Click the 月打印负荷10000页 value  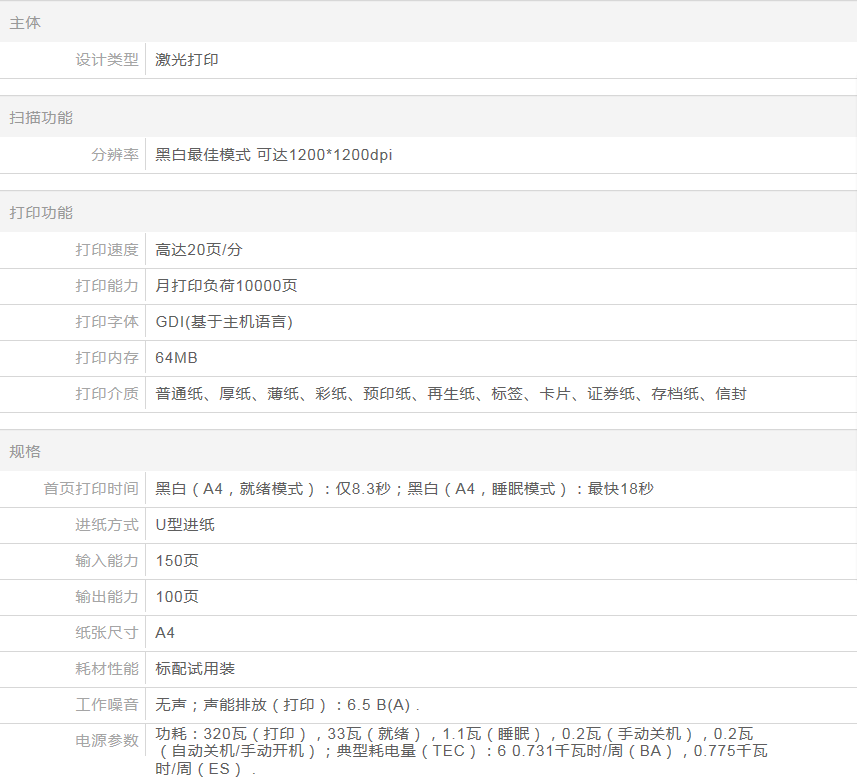226,286
